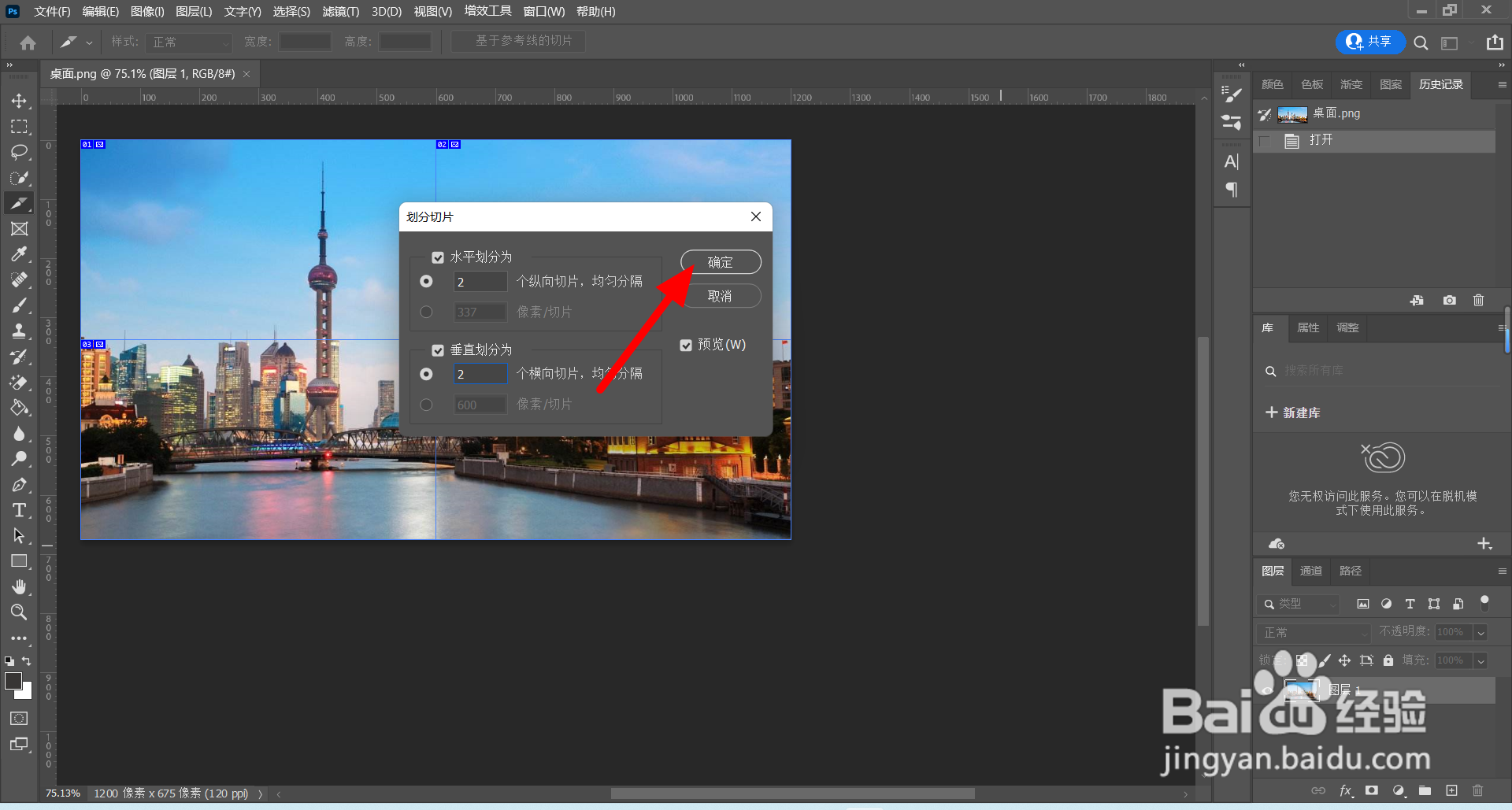Select the Path Selection tool
The width and height of the screenshot is (1512, 810).
click(x=19, y=536)
